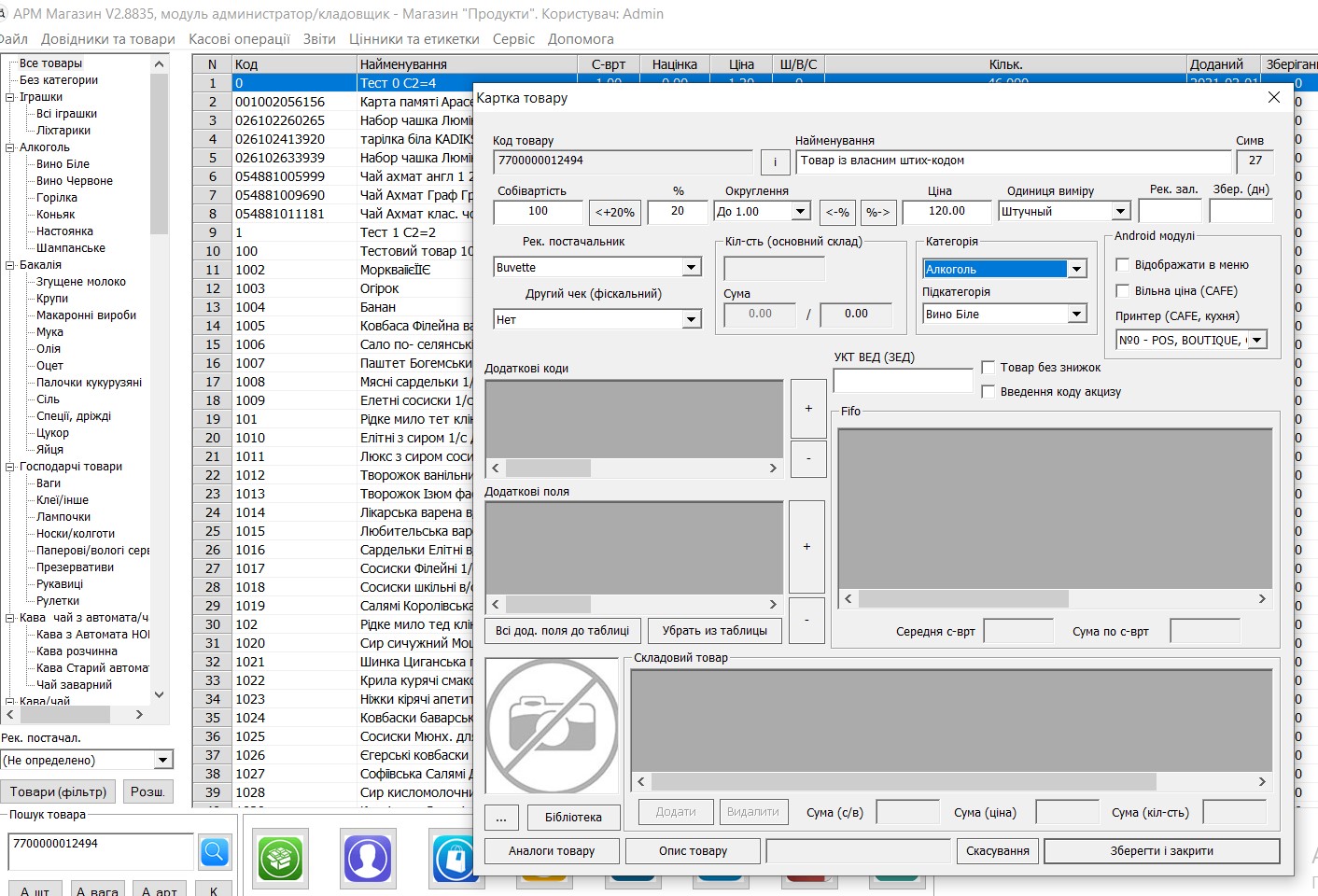The height and width of the screenshot is (896, 1318).
Task: Click the no-photo product image placeholder
Action: click(553, 726)
